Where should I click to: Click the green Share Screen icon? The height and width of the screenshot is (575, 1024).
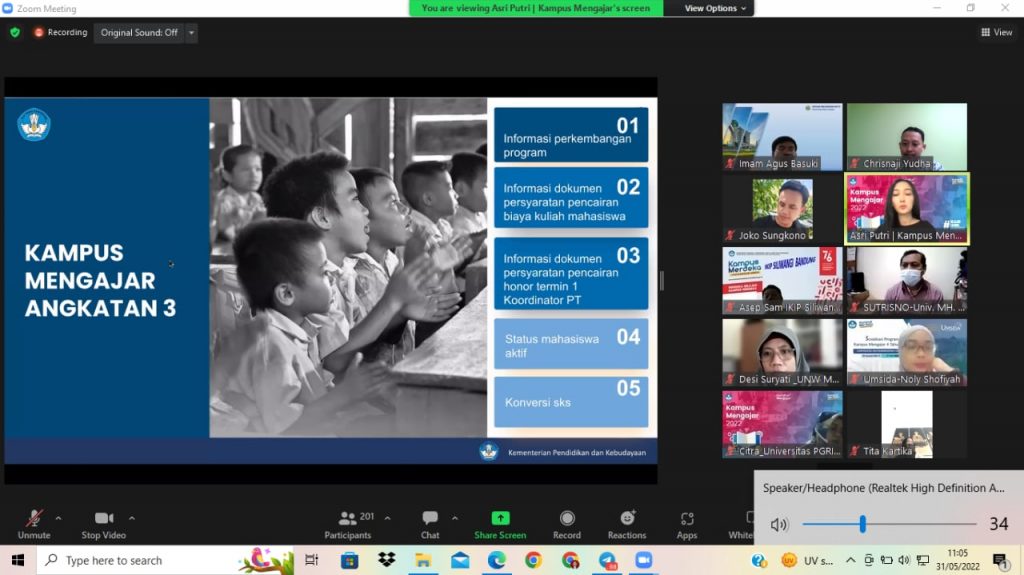500,522
